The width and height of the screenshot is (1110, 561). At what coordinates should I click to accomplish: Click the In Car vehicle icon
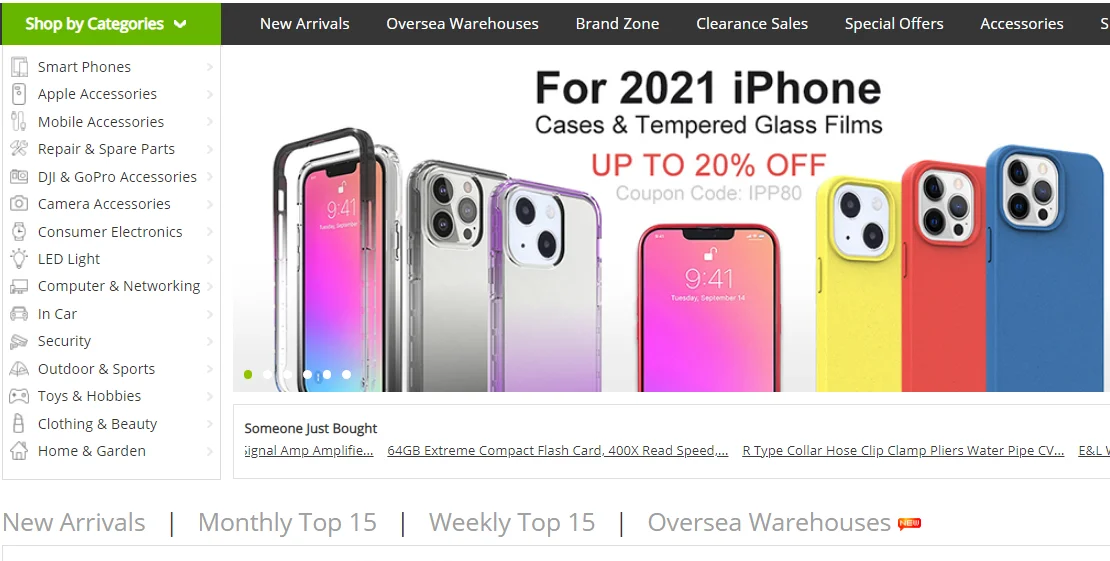tap(19, 314)
